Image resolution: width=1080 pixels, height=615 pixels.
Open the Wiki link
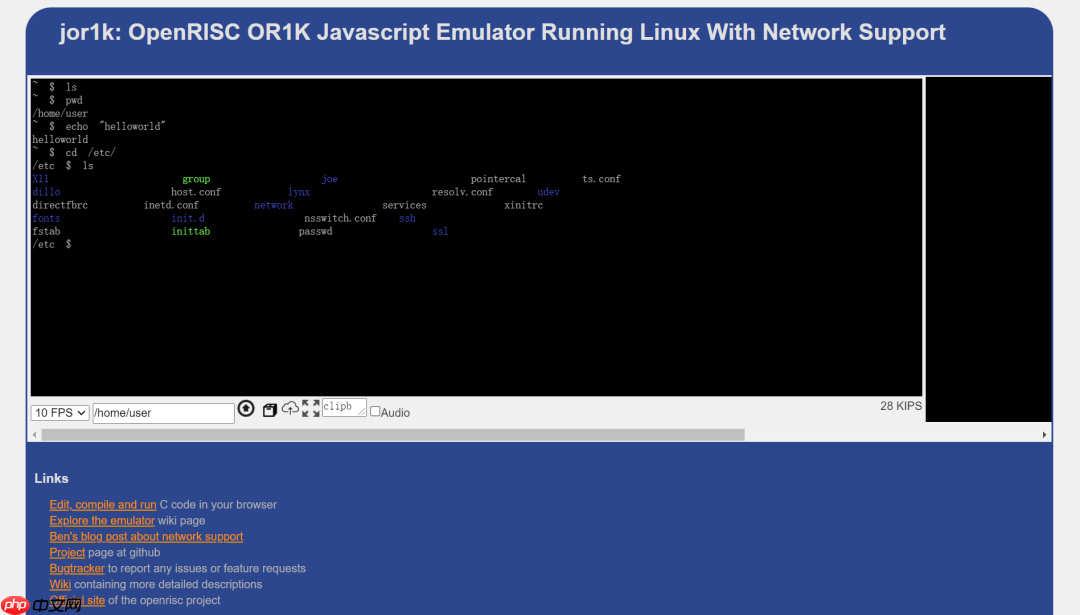(x=60, y=584)
